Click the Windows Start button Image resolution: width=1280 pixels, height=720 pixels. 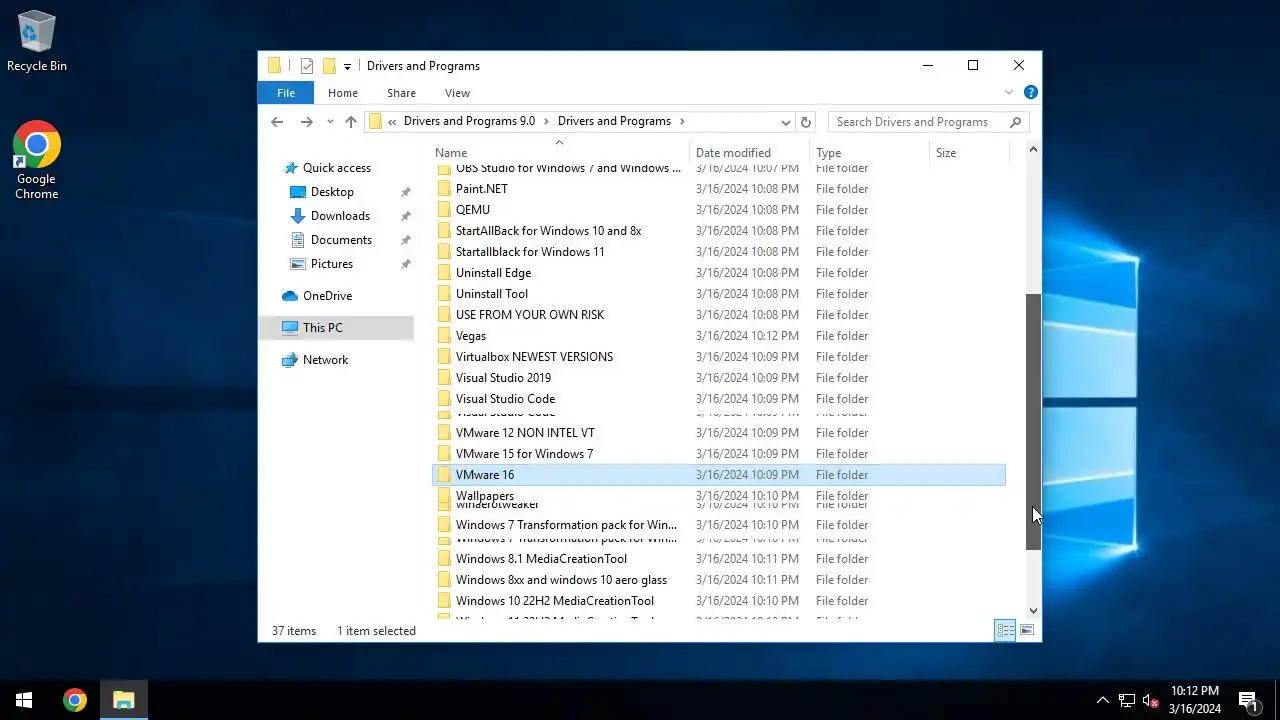click(24, 700)
